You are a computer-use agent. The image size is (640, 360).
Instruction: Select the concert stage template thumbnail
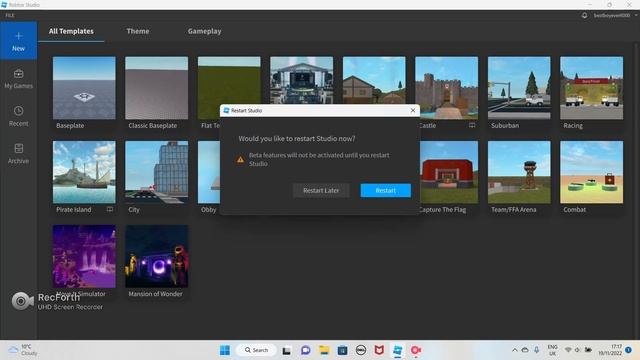point(302,80)
